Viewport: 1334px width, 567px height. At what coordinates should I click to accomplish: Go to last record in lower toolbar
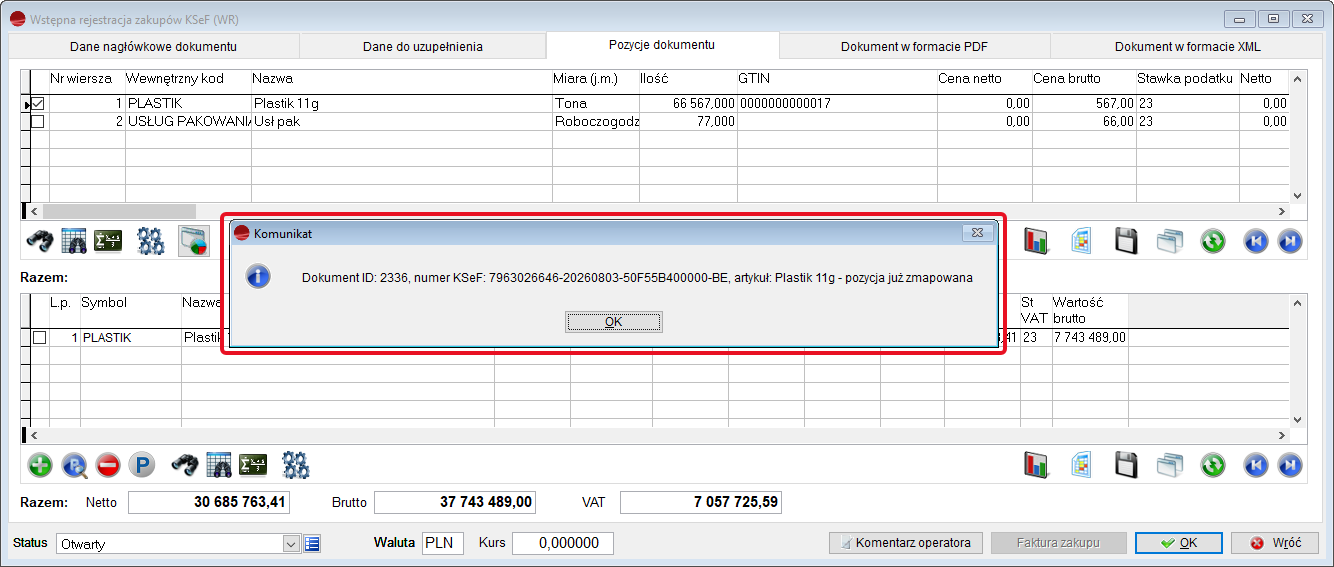click(x=1290, y=465)
